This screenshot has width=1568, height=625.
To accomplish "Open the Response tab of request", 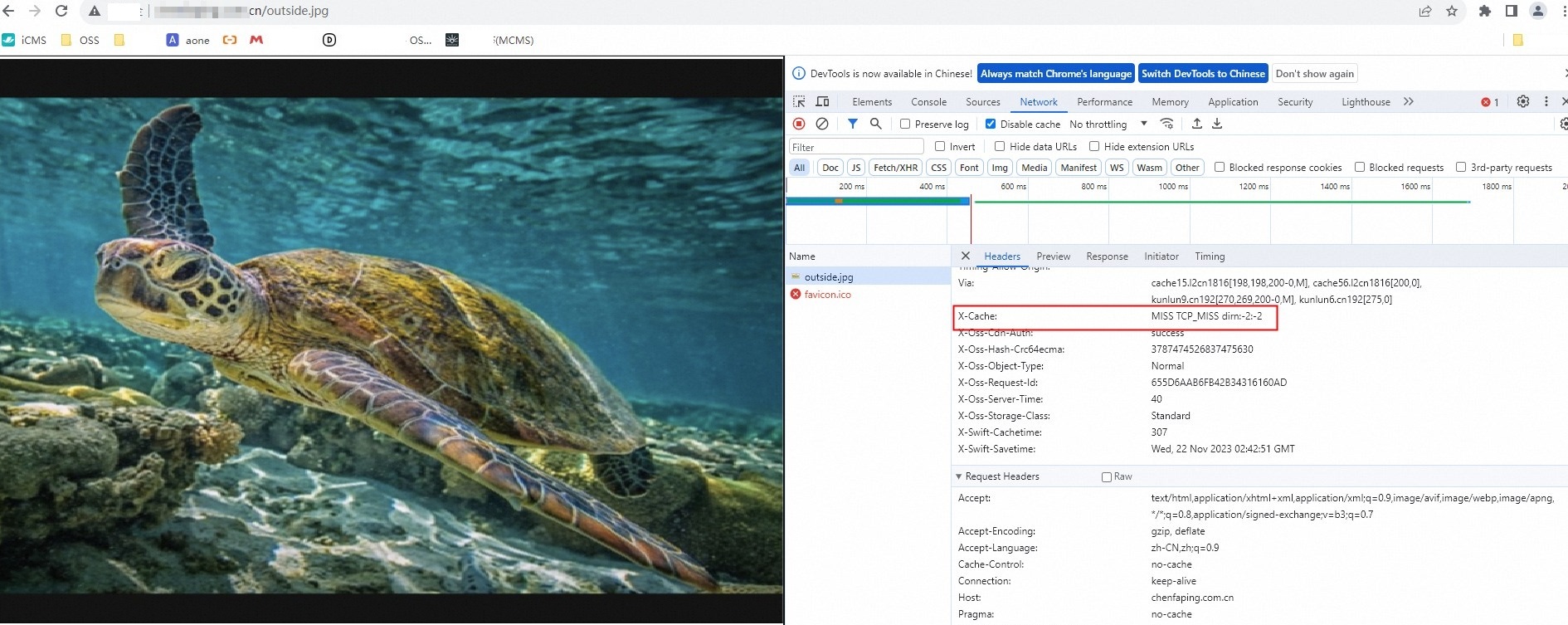I will click(1107, 256).
